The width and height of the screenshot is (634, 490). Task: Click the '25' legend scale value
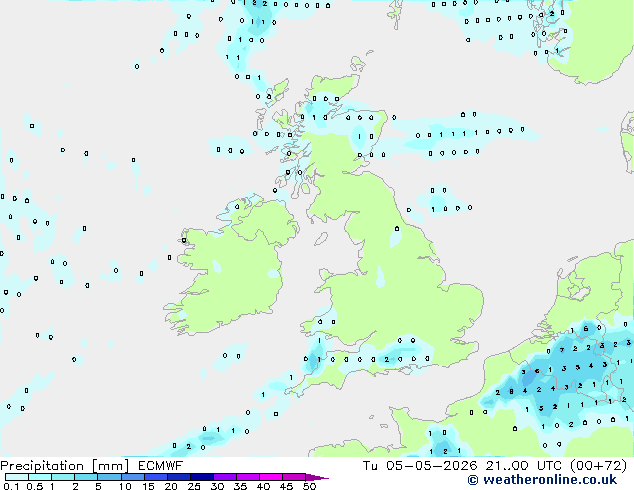tap(194, 486)
